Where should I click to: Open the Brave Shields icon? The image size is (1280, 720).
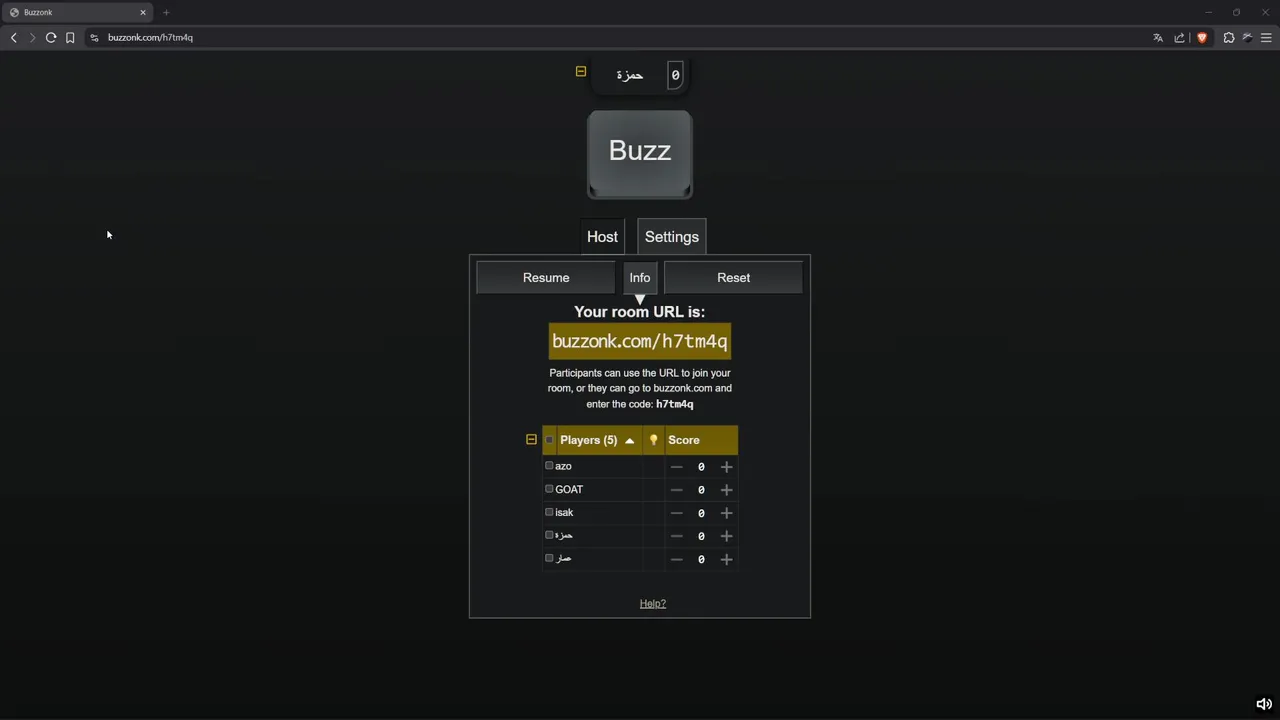click(x=1202, y=38)
